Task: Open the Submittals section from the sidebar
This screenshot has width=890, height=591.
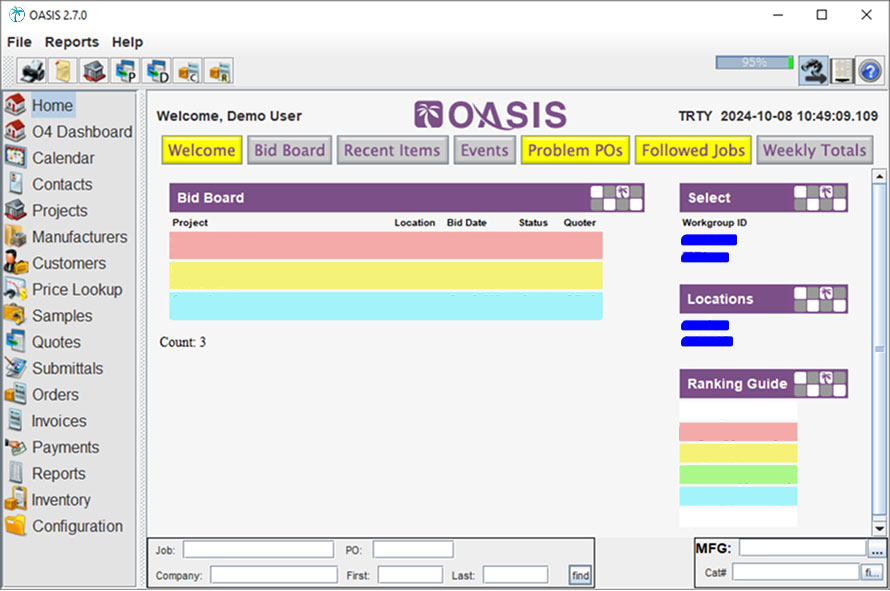Action: click(69, 368)
